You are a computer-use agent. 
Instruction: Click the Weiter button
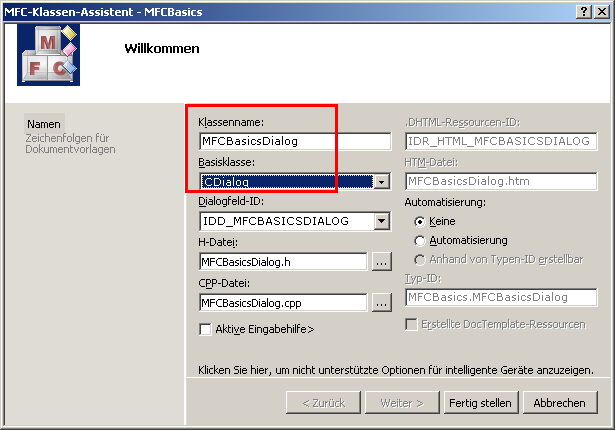(402, 403)
